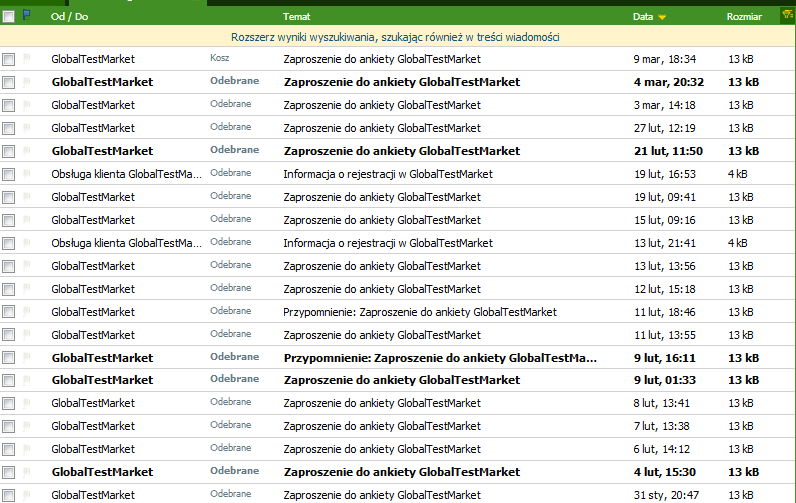Open unread subject dated 4 lut, 15:30

click(x=402, y=472)
